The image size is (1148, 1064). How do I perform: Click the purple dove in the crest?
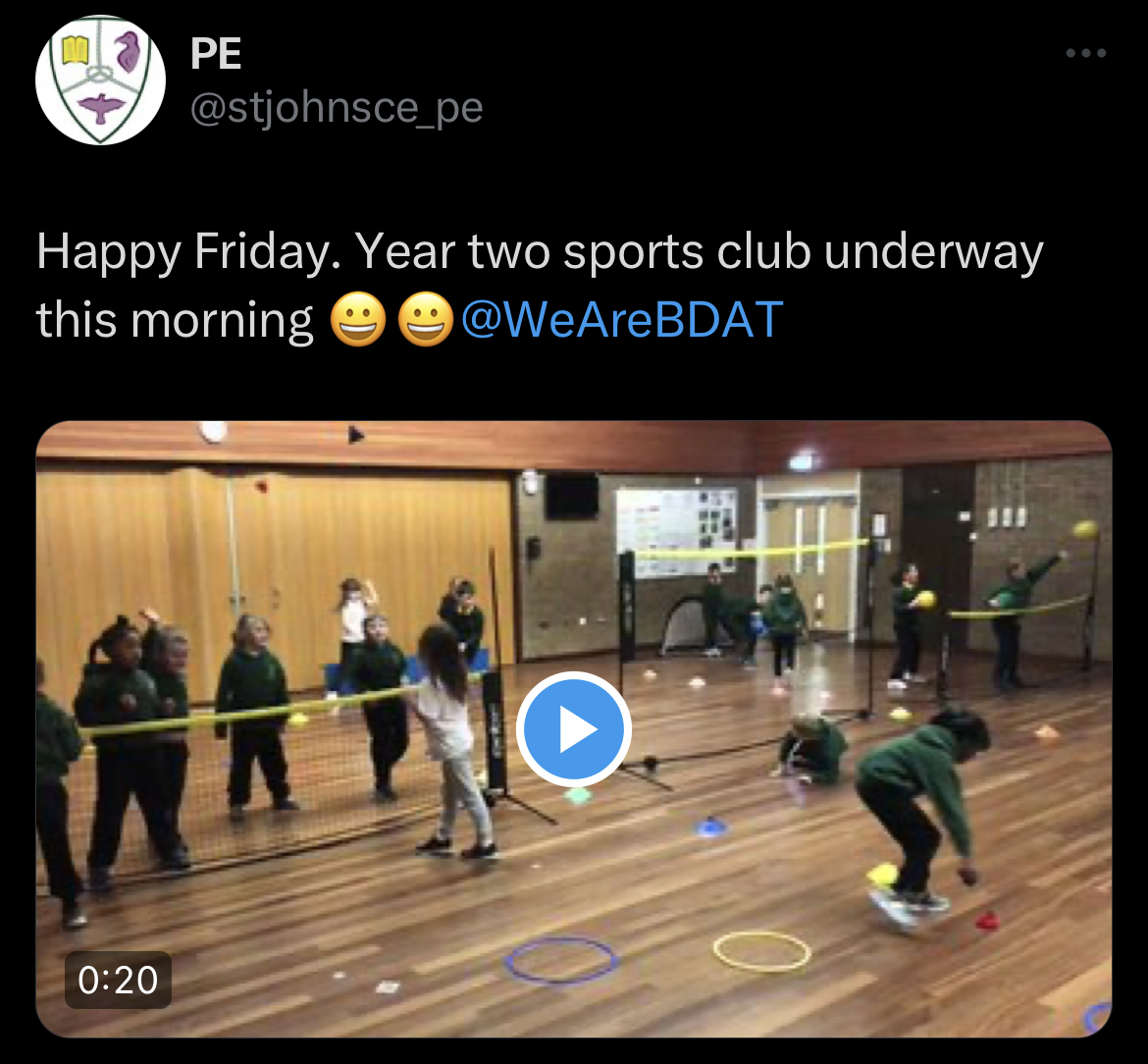[x=102, y=107]
